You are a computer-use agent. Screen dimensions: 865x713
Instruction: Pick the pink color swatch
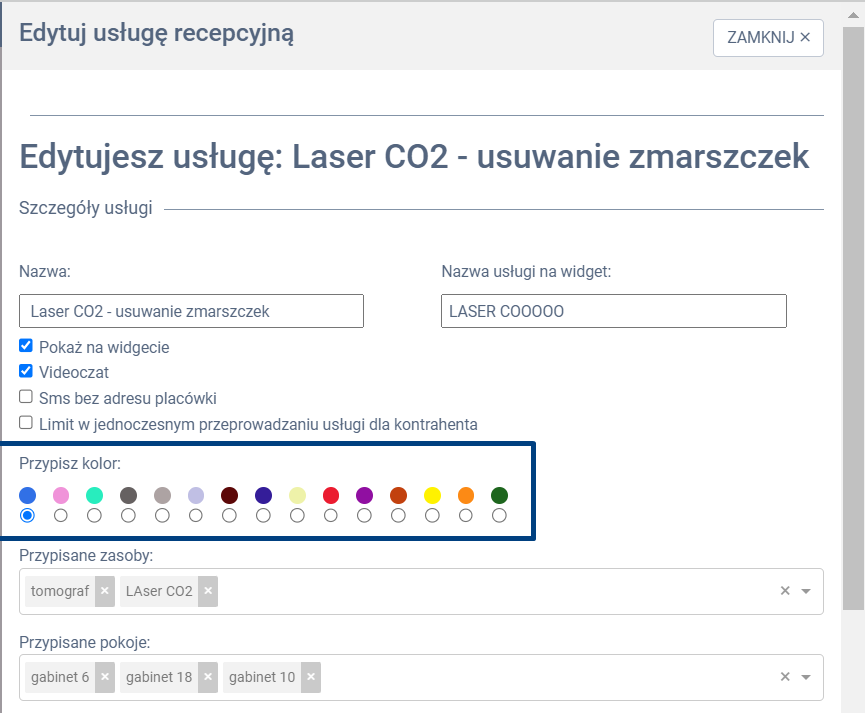61,495
